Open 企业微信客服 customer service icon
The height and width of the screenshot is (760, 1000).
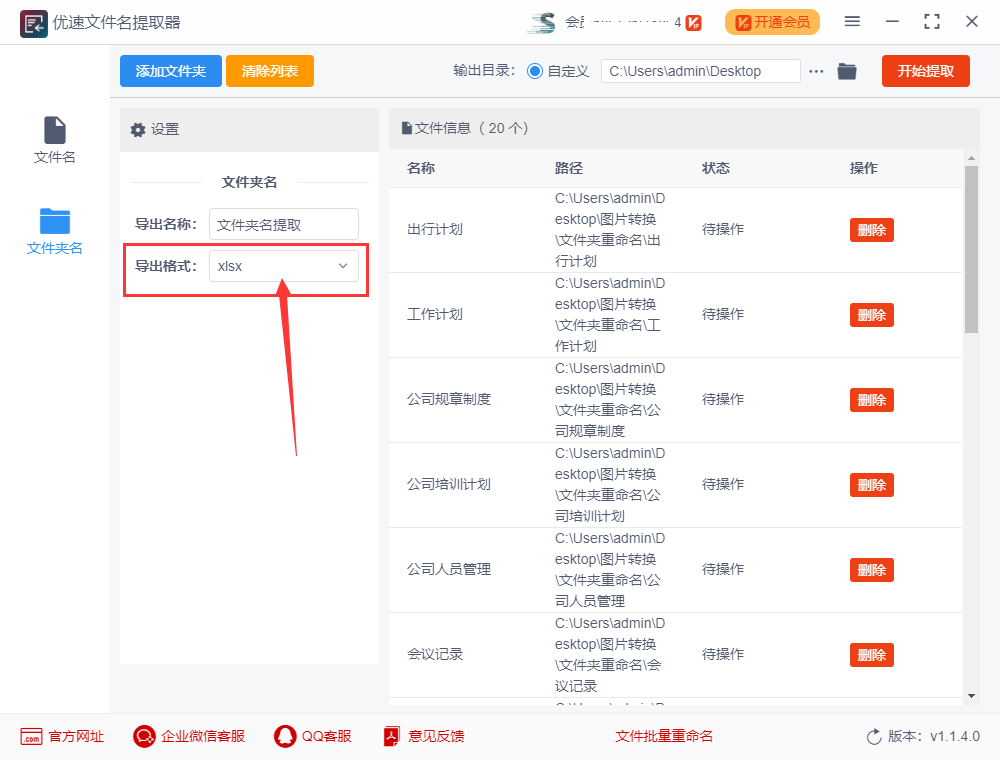(x=142, y=736)
